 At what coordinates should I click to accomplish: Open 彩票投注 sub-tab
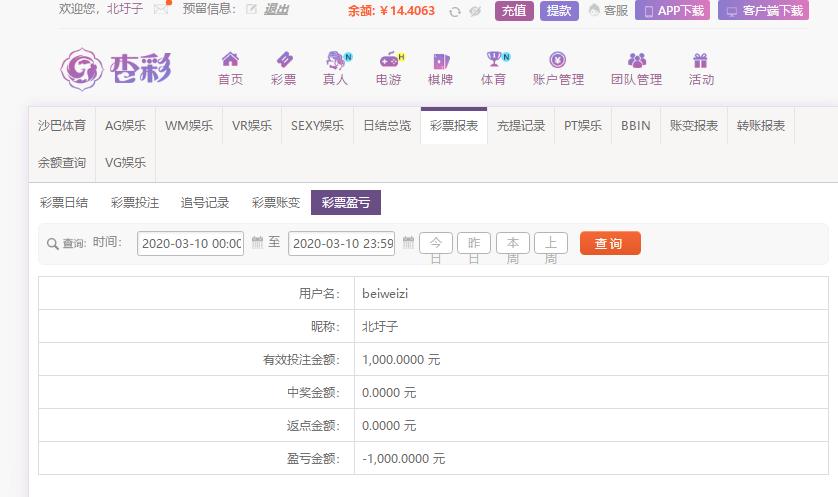coord(135,203)
